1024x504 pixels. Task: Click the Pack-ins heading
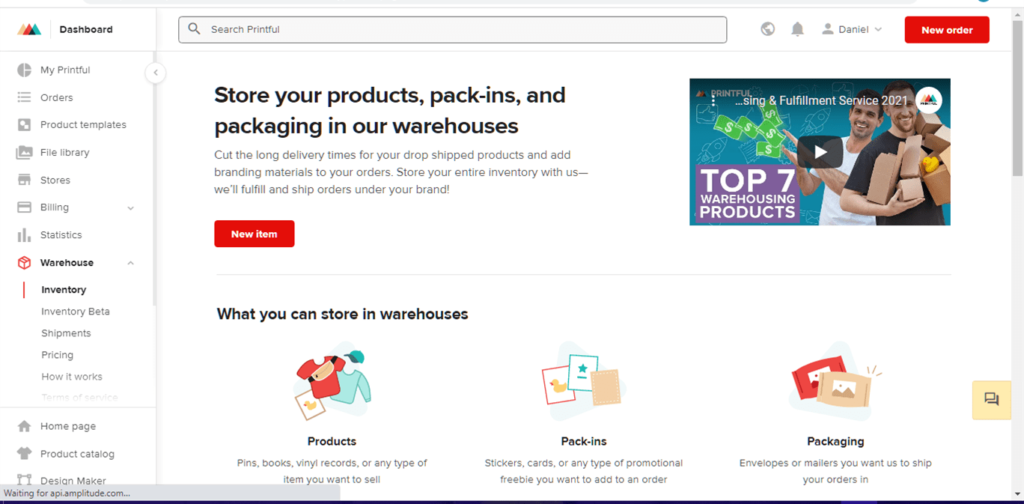584,441
